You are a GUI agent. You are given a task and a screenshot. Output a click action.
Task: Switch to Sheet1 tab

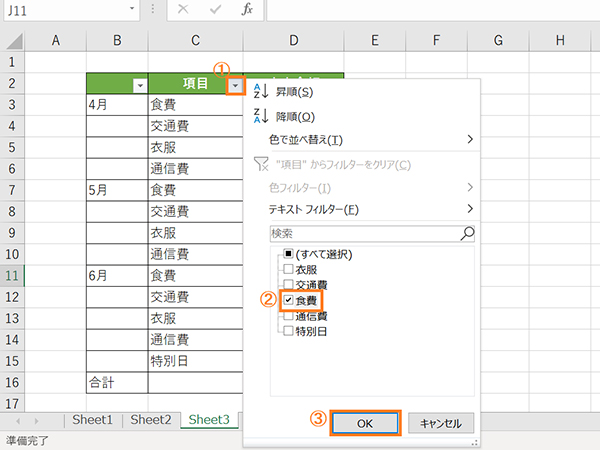[x=93, y=420]
